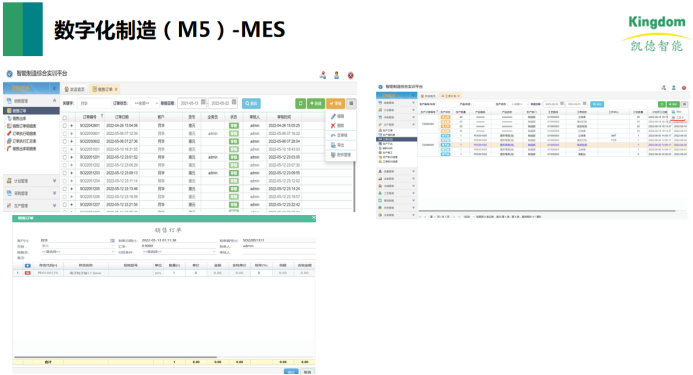Open the order status '--全部--' dropdown
Screen dimensions: 693x375
click(146, 103)
